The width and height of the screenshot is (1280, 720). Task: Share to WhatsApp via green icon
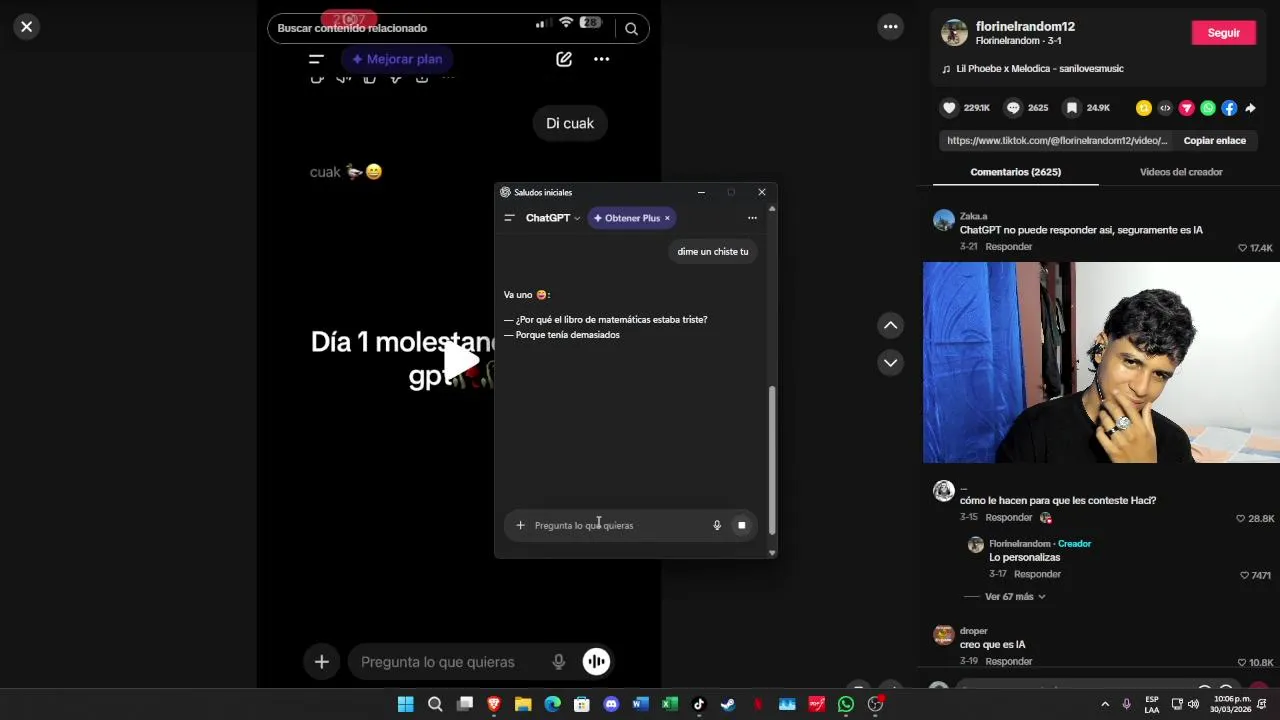1208,108
